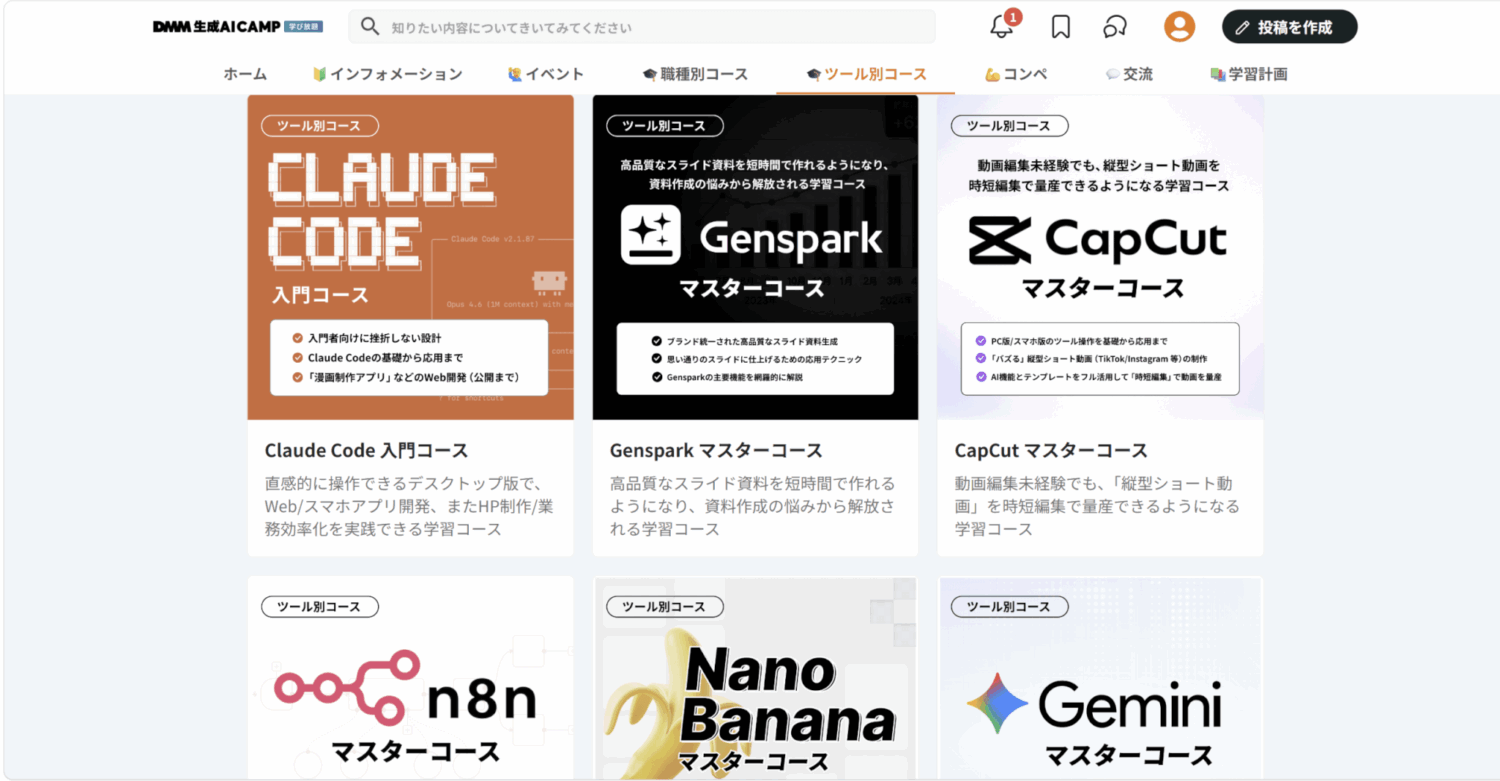This screenshot has width=1500, height=781.
Task: Open the 職種別コース tab
Action: pos(695,74)
